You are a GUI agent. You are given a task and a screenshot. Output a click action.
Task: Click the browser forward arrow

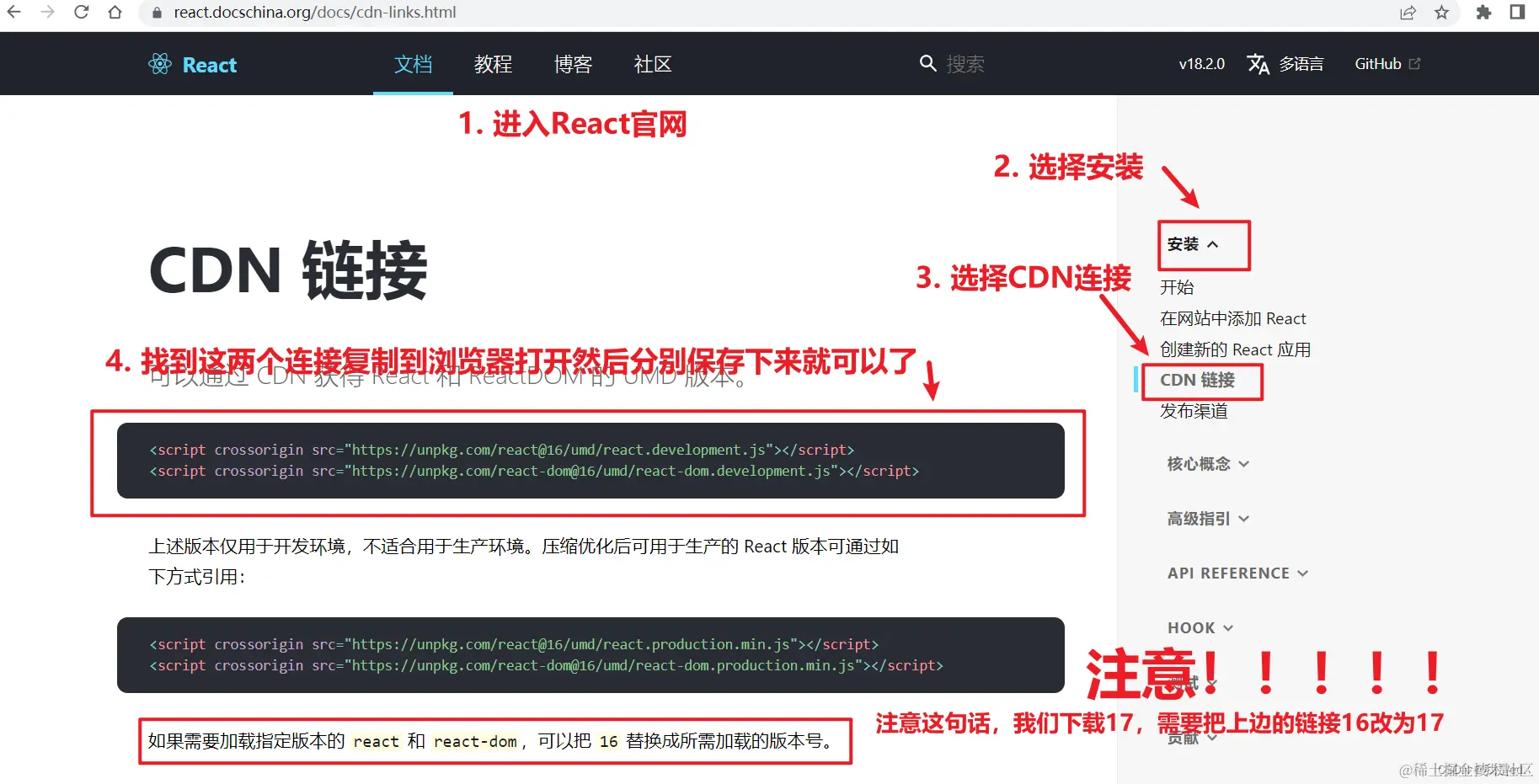[x=47, y=12]
